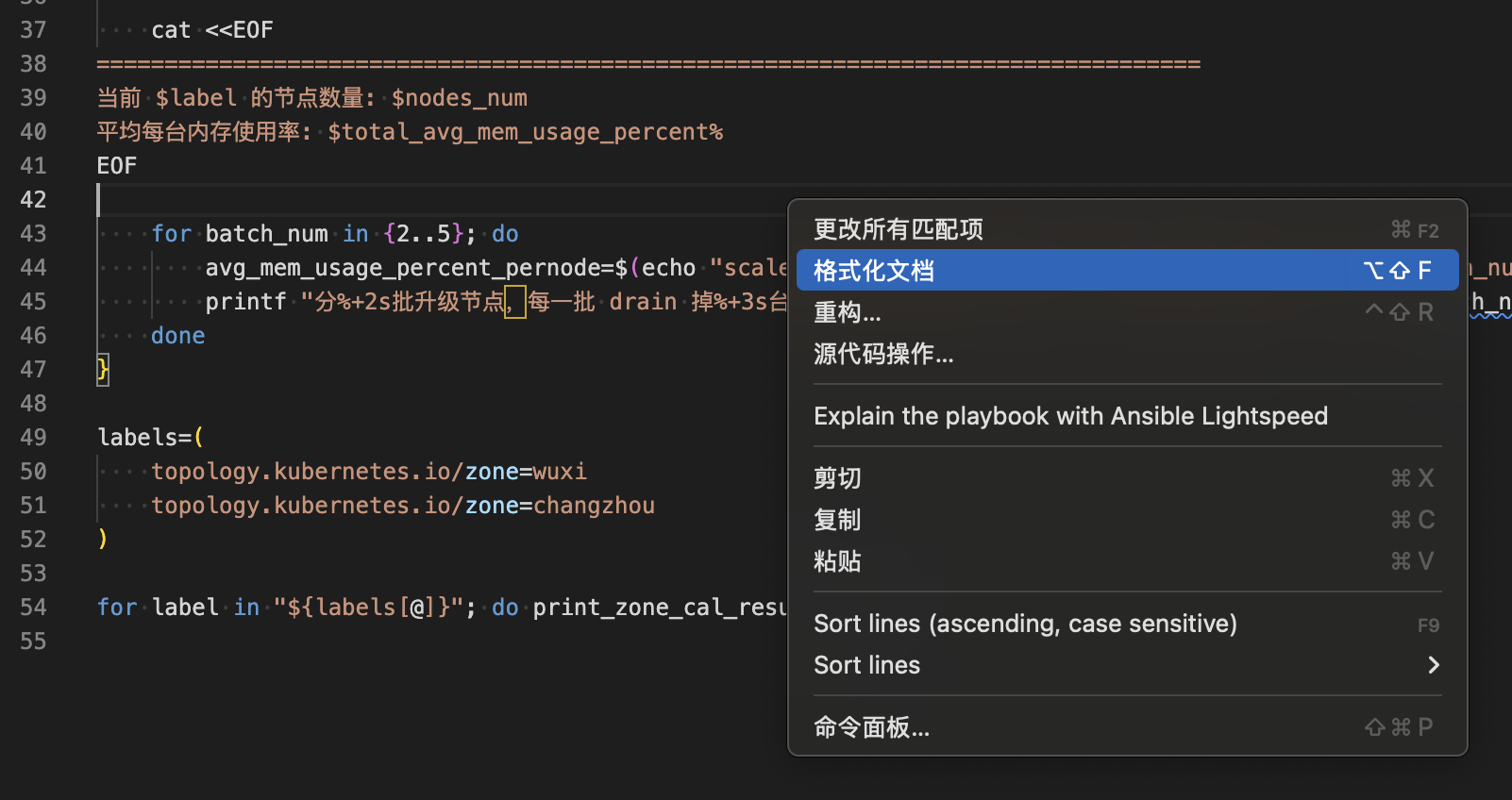Click $total_avg_mem_usage_percent% text
Screen dimensions: 1512x800
click(x=526, y=132)
